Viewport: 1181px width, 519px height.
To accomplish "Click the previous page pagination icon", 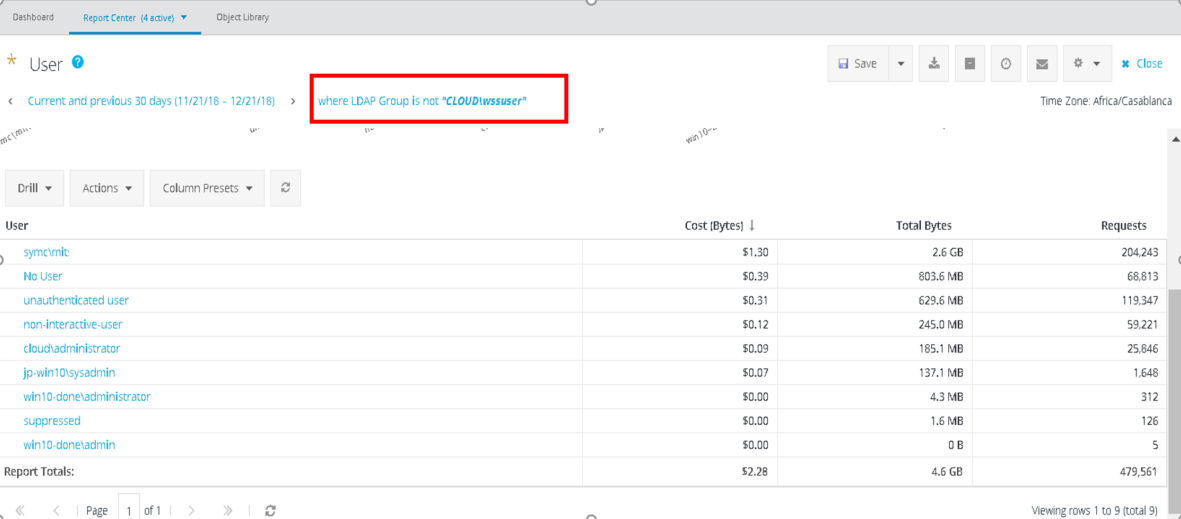I will point(56,510).
